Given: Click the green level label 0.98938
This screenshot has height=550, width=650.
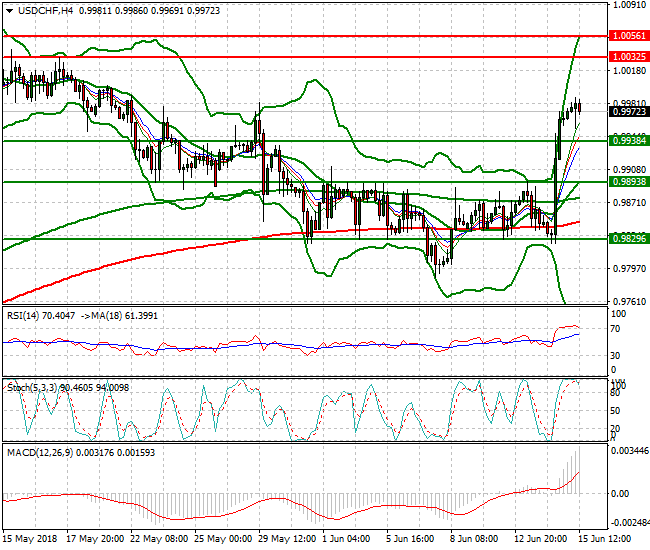Looking at the screenshot, I should tap(629, 182).
